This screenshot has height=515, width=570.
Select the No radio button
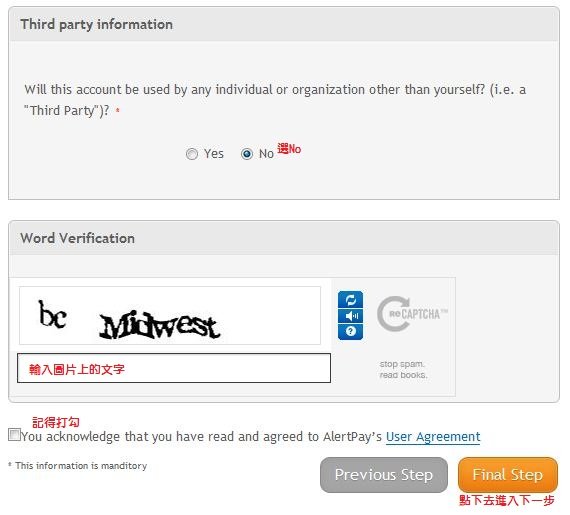coord(246,154)
